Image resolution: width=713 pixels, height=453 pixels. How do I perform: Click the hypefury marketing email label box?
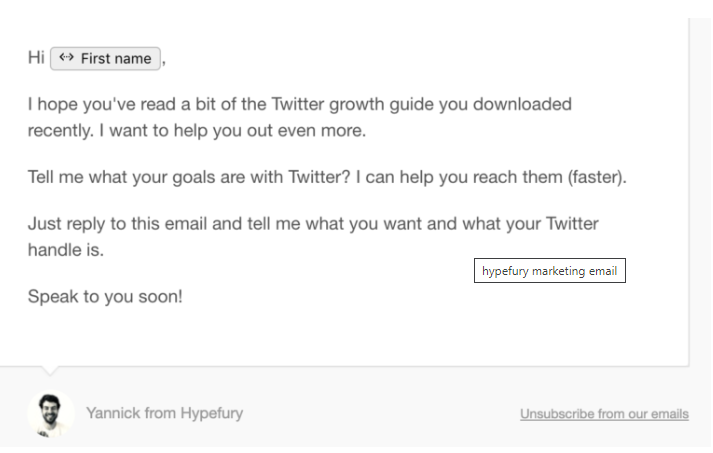(550, 271)
